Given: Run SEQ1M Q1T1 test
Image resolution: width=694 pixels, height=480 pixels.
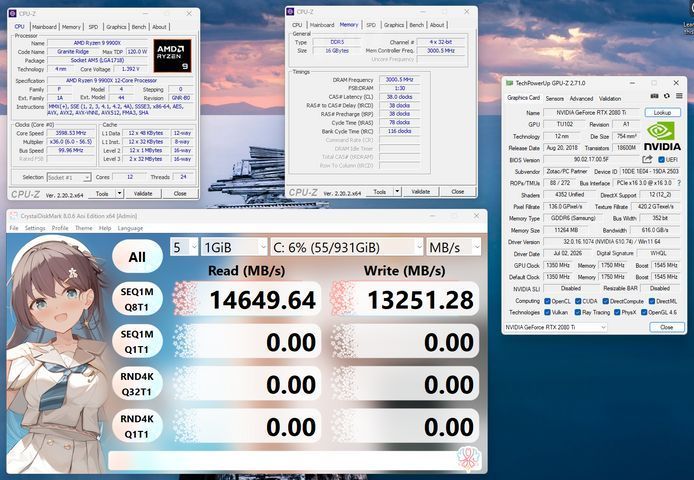Looking at the screenshot, I should pyautogui.click(x=137, y=341).
